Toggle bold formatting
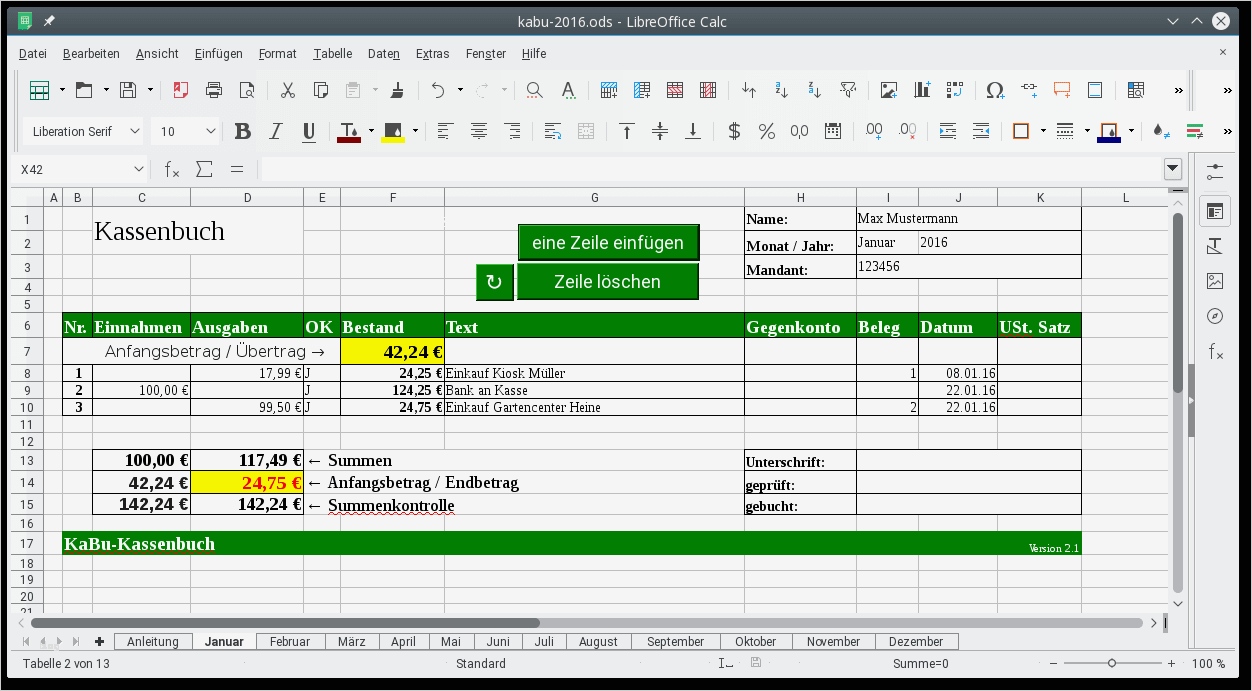Image resolution: width=1252 pixels, height=691 pixels. coord(242,131)
